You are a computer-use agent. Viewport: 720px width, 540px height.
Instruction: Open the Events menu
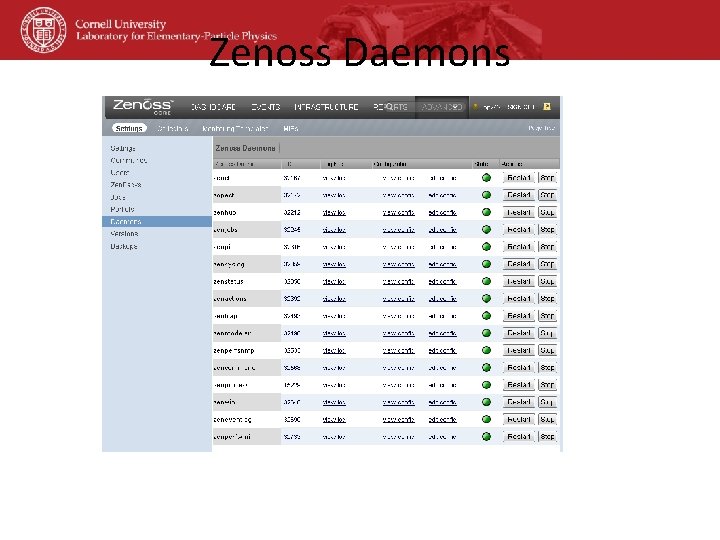[x=265, y=107]
